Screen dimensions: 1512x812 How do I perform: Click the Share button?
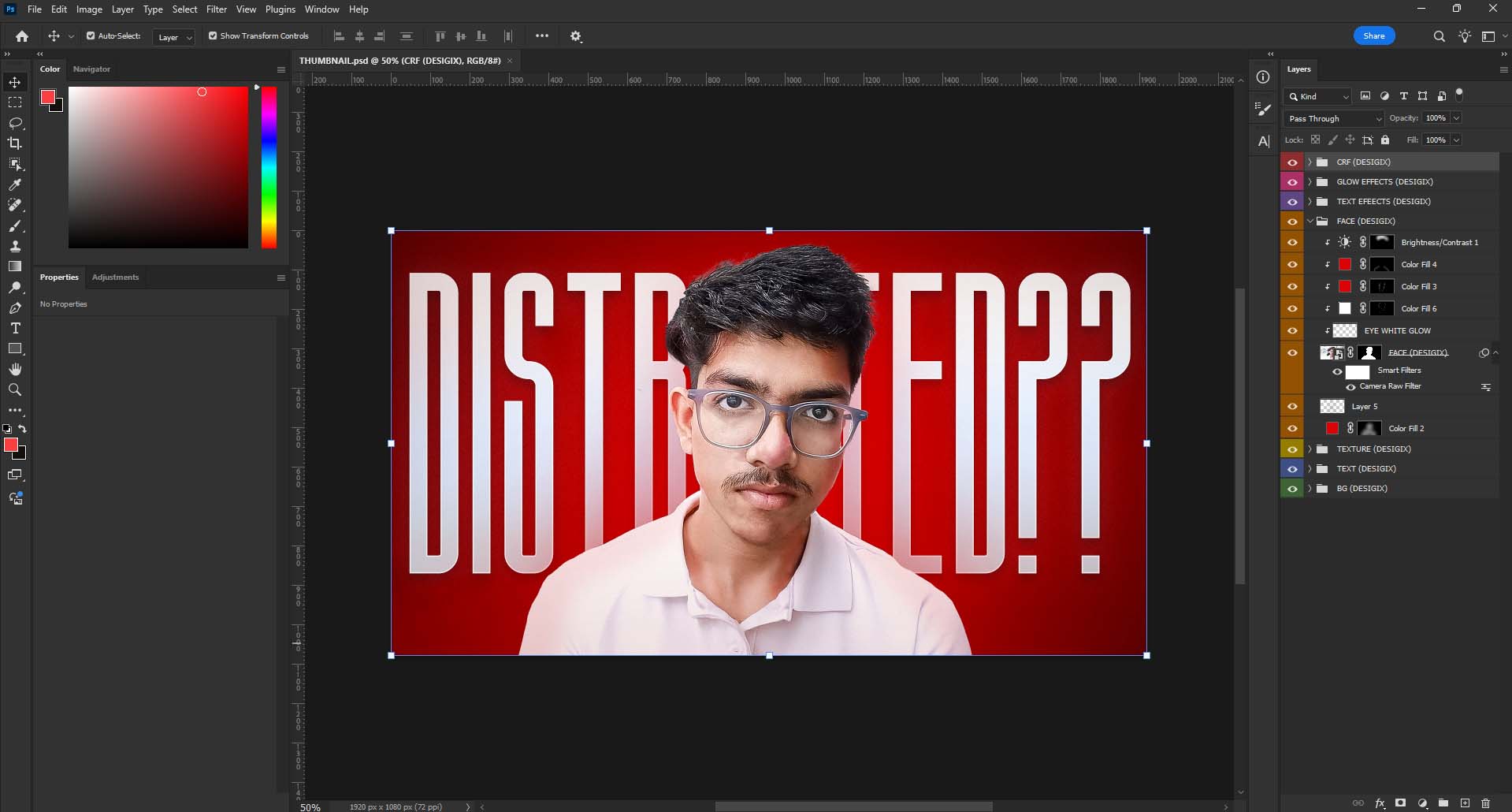point(1373,35)
